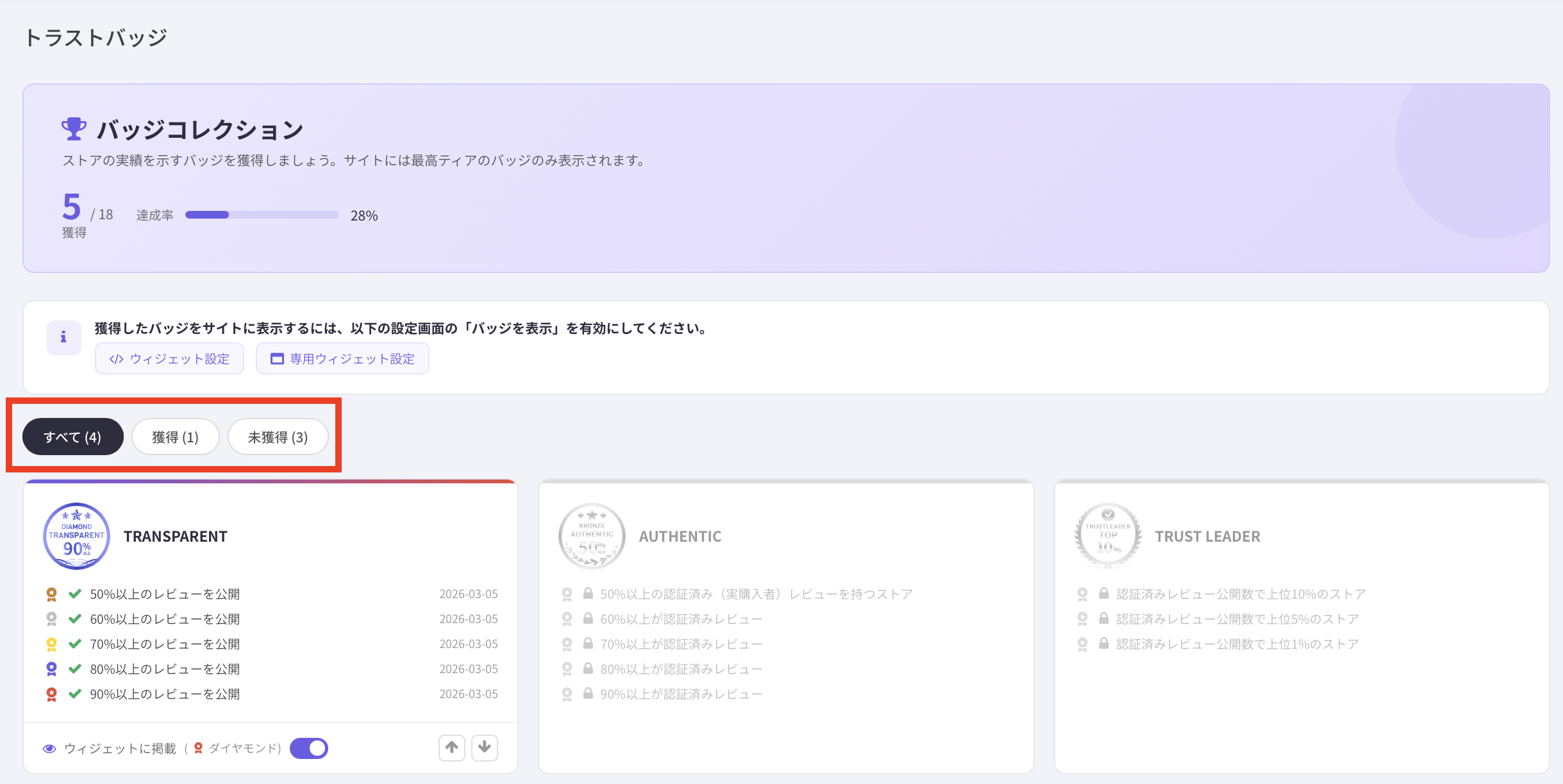Click the eye icon next to ウィジェットに掲載
Image resolution: width=1563 pixels, height=784 pixels.
click(49, 749)
